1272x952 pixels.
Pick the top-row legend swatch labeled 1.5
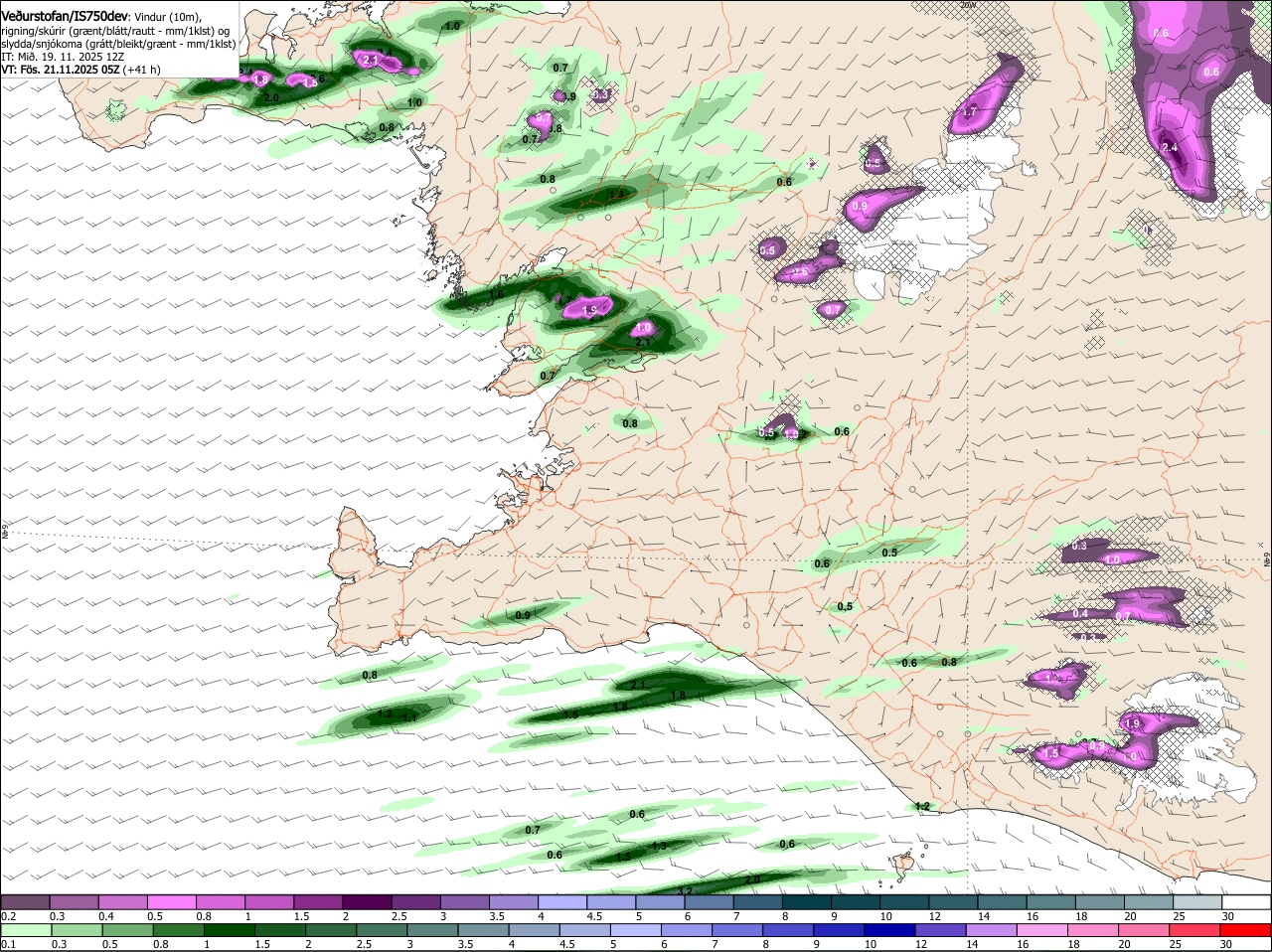click(x=318, y=901)
